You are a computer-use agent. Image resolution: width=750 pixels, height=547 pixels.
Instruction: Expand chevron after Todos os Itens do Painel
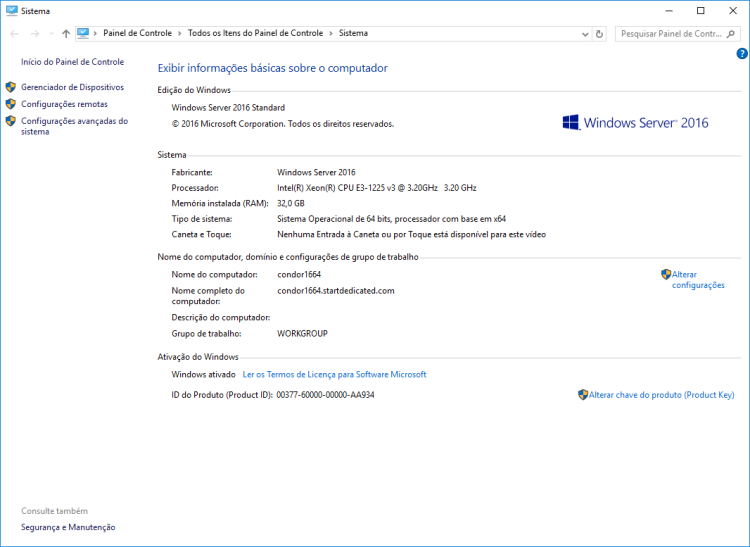pyautogui.click(x=331, y=33)
